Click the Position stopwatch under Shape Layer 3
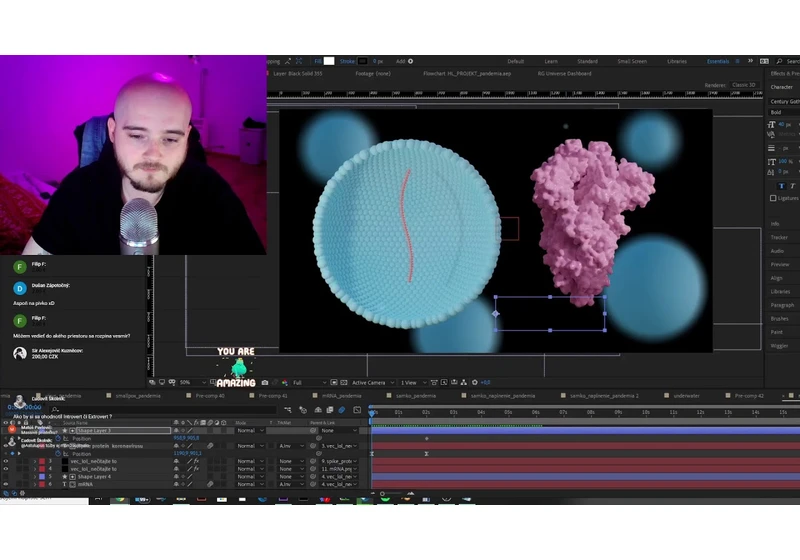 point(58,438)
